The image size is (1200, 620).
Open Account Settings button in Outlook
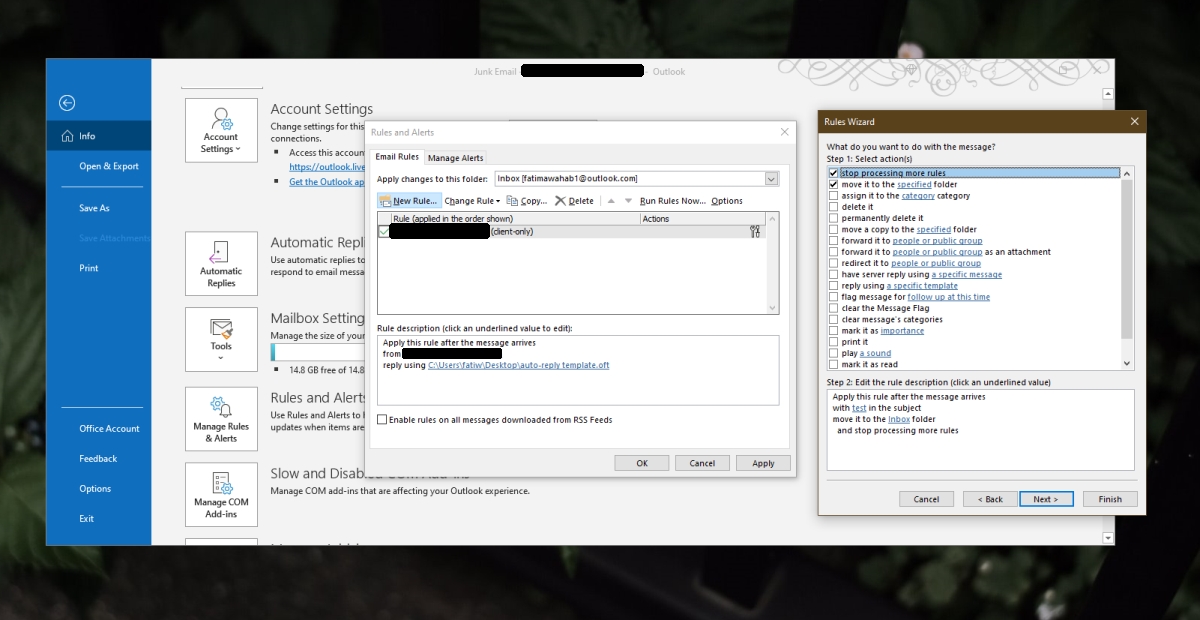pyautogui.click(x=221, y=130)
